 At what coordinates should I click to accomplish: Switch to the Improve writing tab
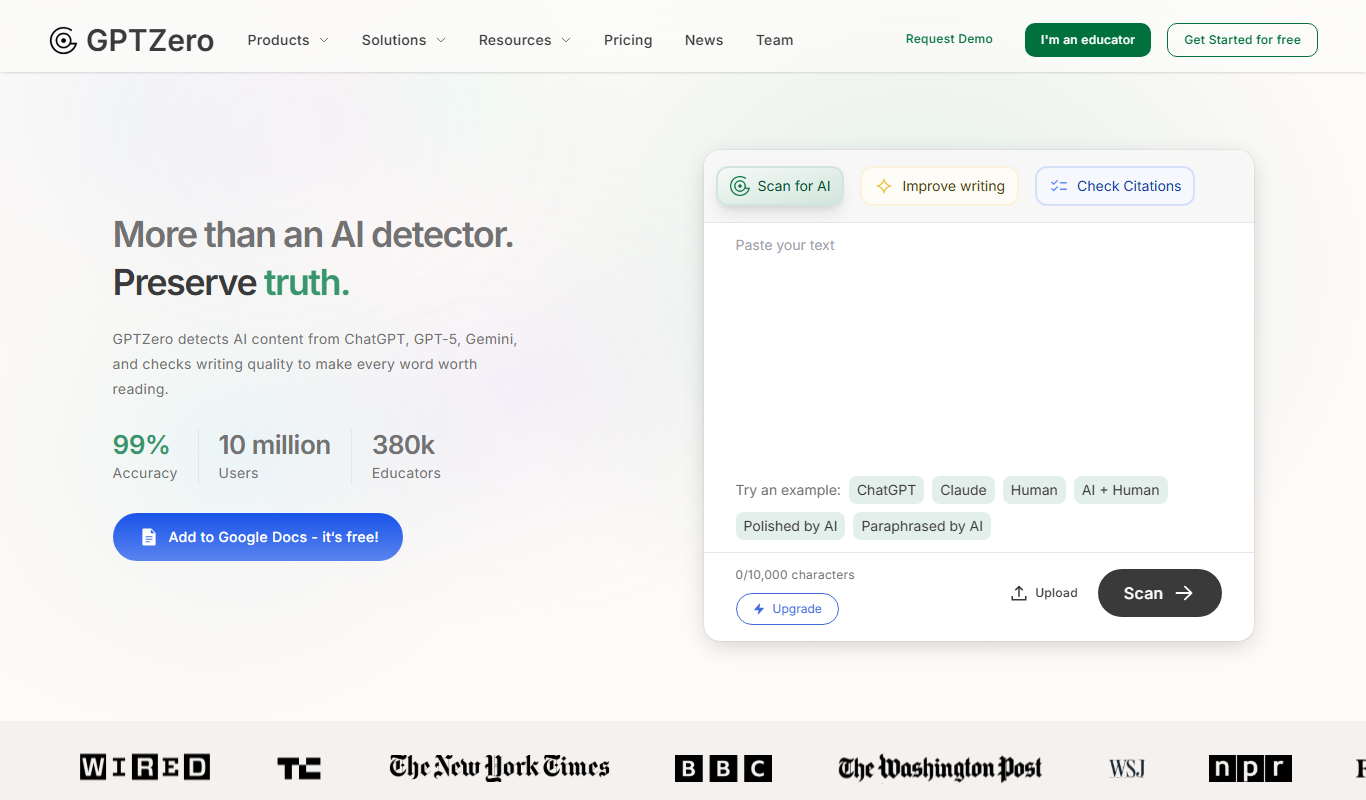point(939,186)
